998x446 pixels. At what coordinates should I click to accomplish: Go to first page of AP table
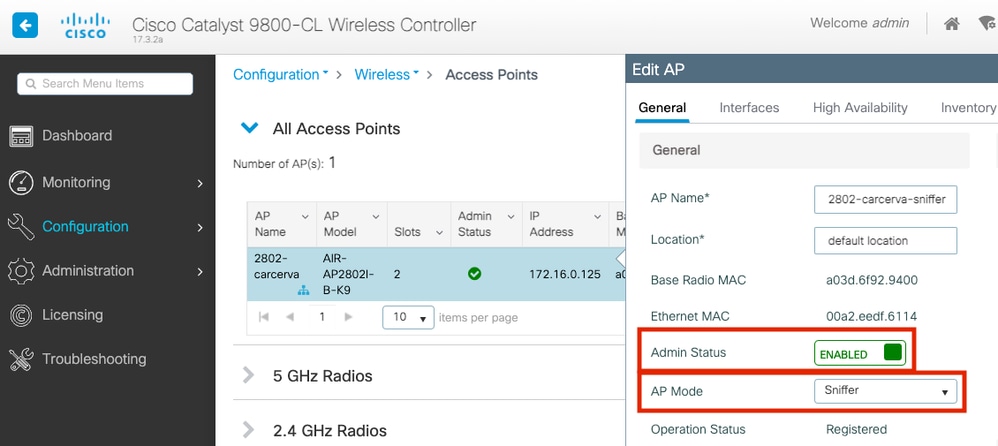[264, 316]
